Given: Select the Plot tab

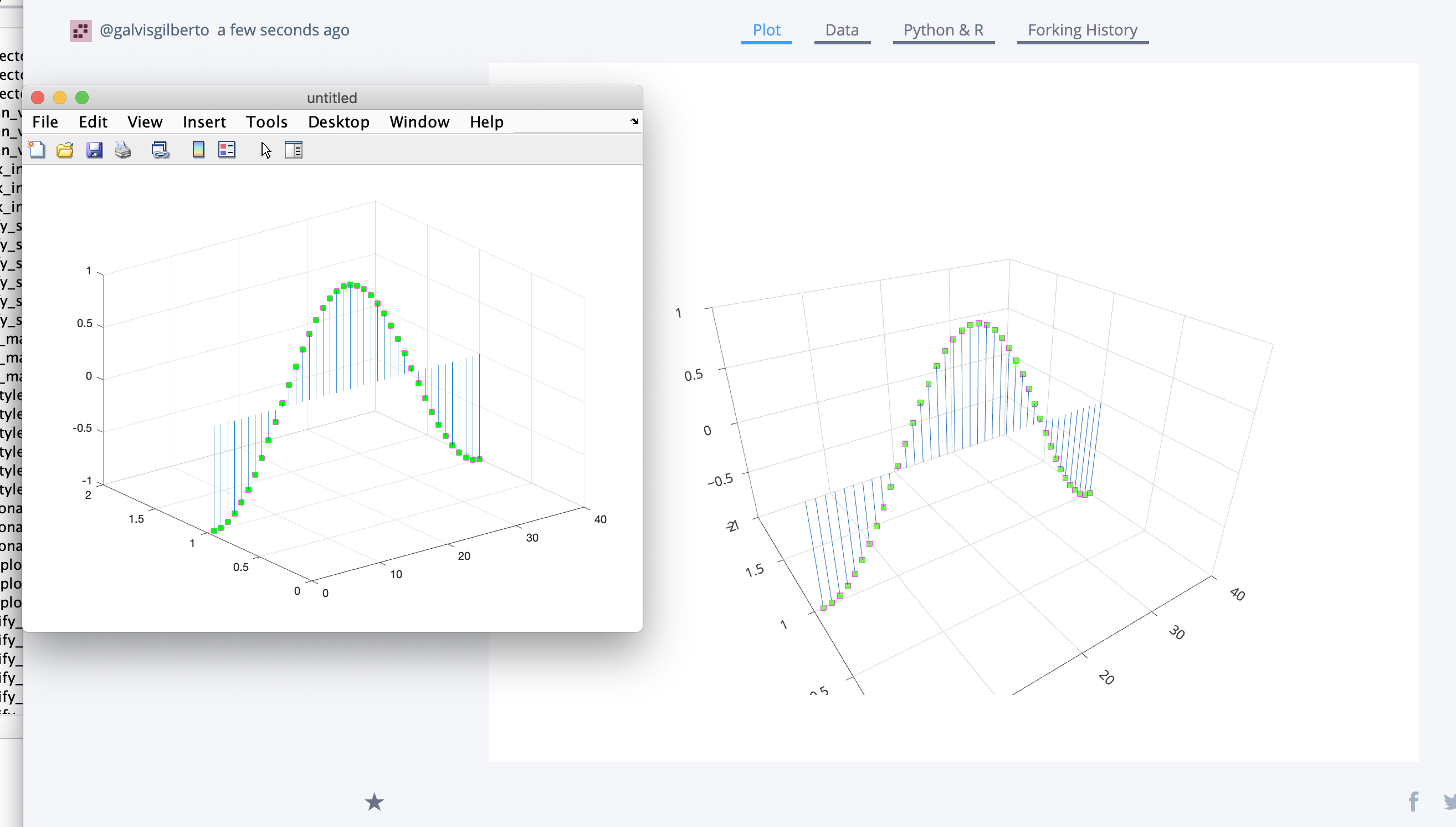Looking at the screenshot, I should [766, 30].
